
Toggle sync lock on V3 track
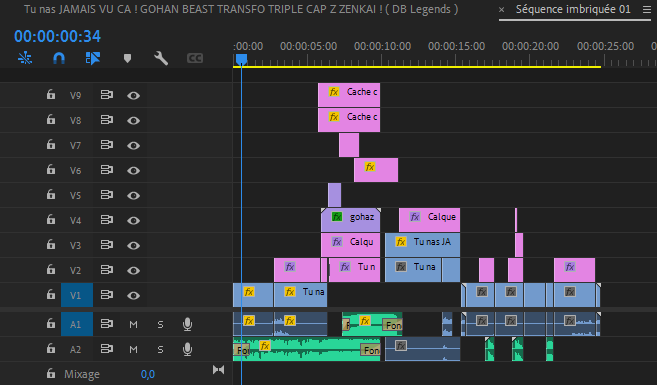(107, 245)
